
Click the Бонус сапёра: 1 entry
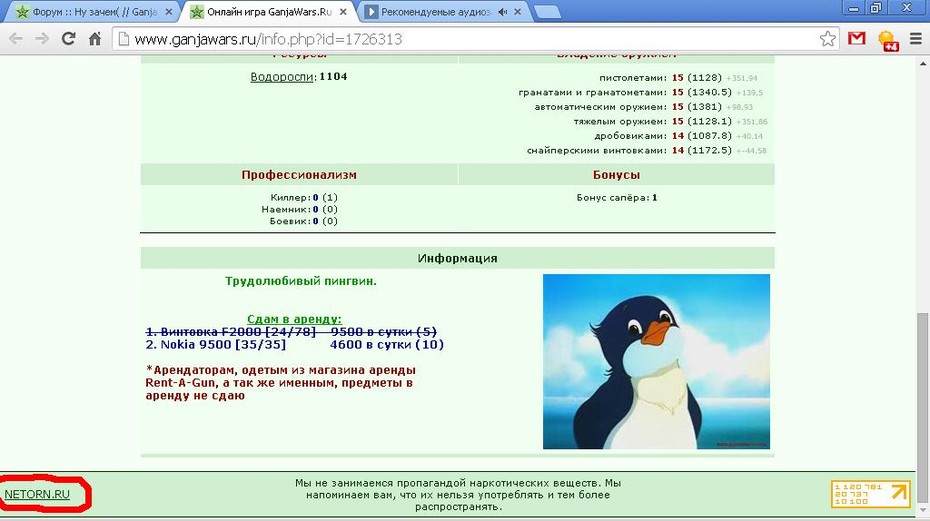617,198
